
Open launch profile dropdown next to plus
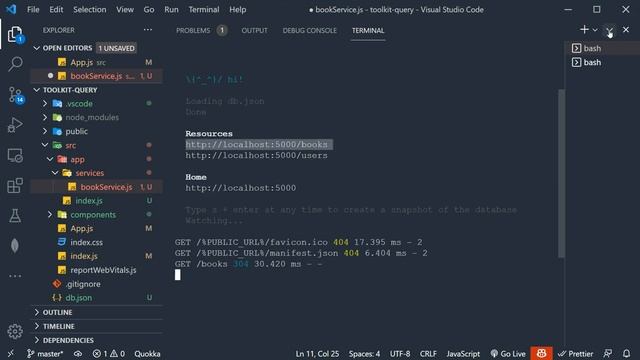coord(595,30)
